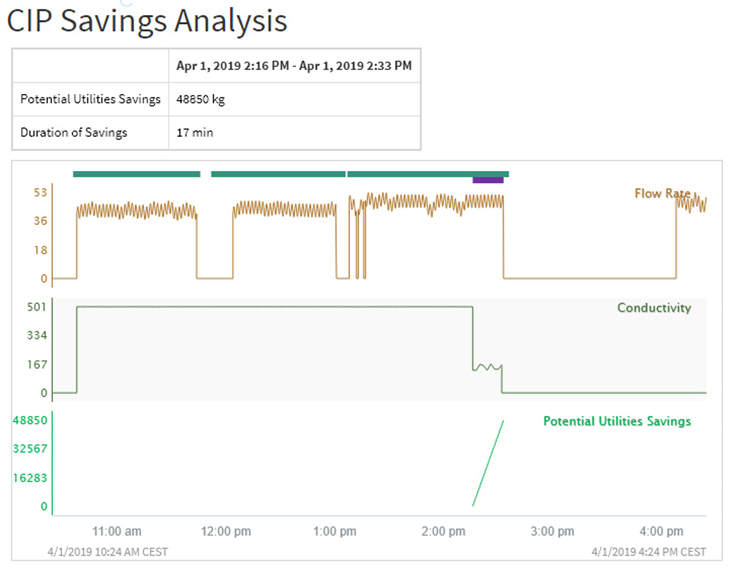Click the 11:00 am time axis tick

(117, 531)
